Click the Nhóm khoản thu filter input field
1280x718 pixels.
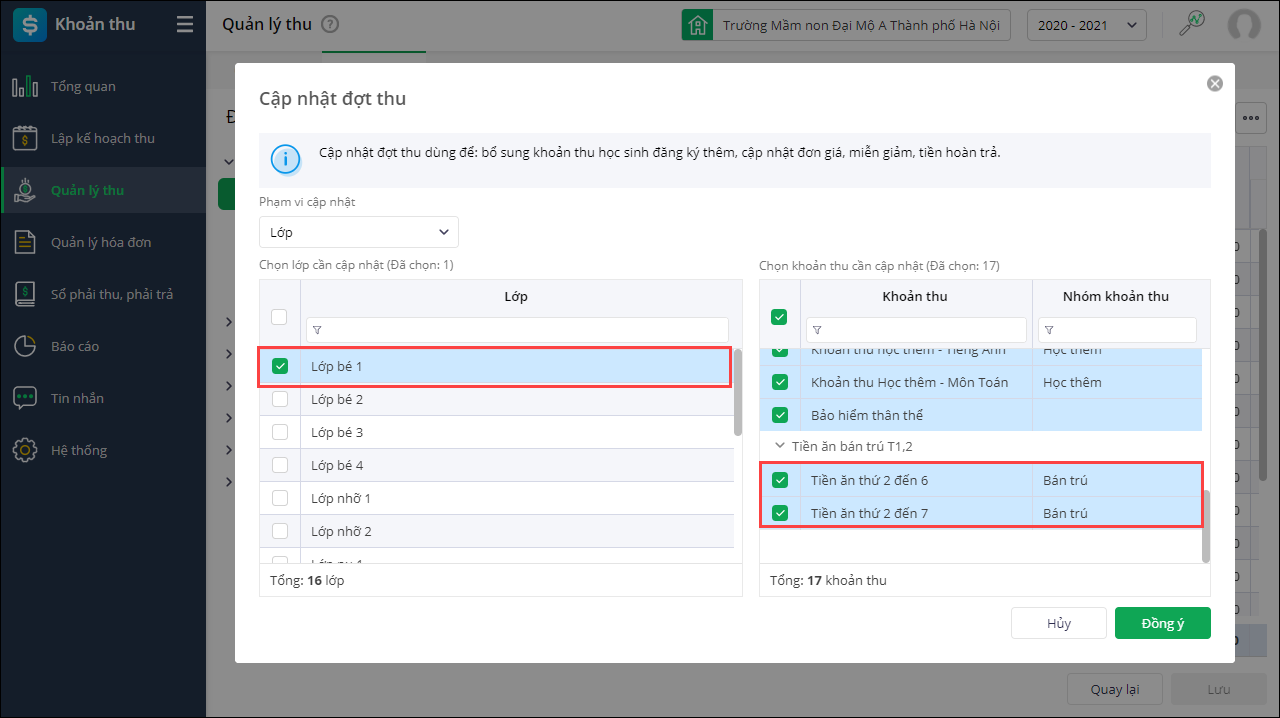coord(1117,330)
